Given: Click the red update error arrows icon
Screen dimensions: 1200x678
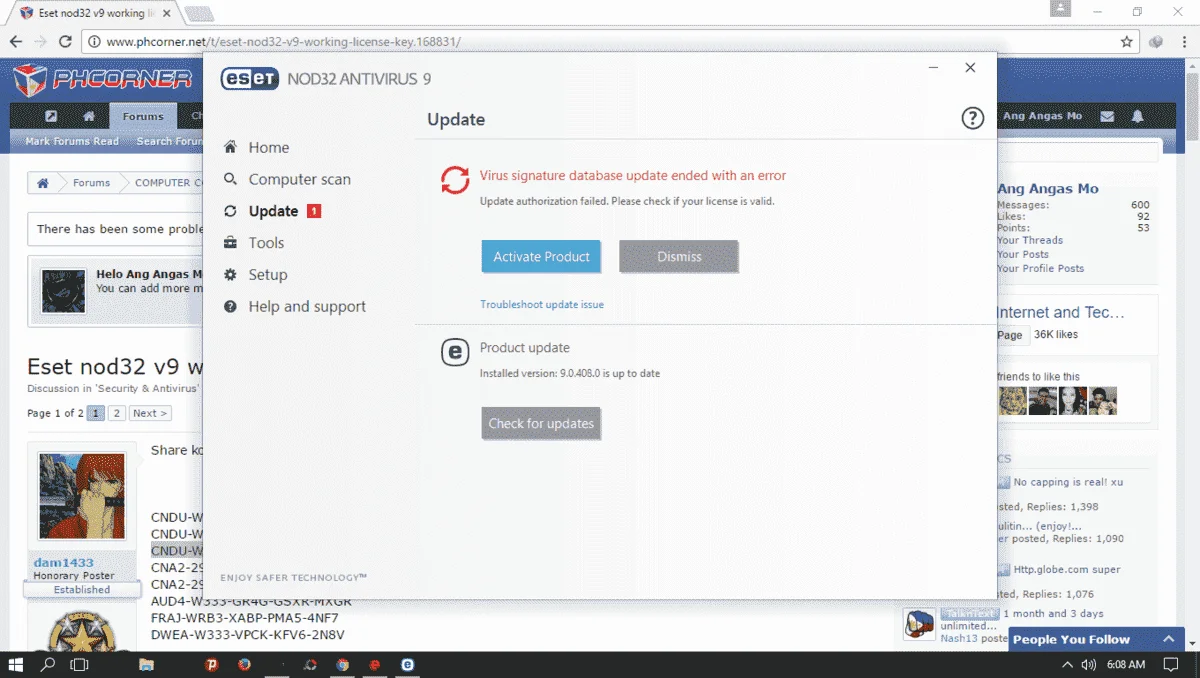Looking at the screenshot, I should tap(455, 180).
